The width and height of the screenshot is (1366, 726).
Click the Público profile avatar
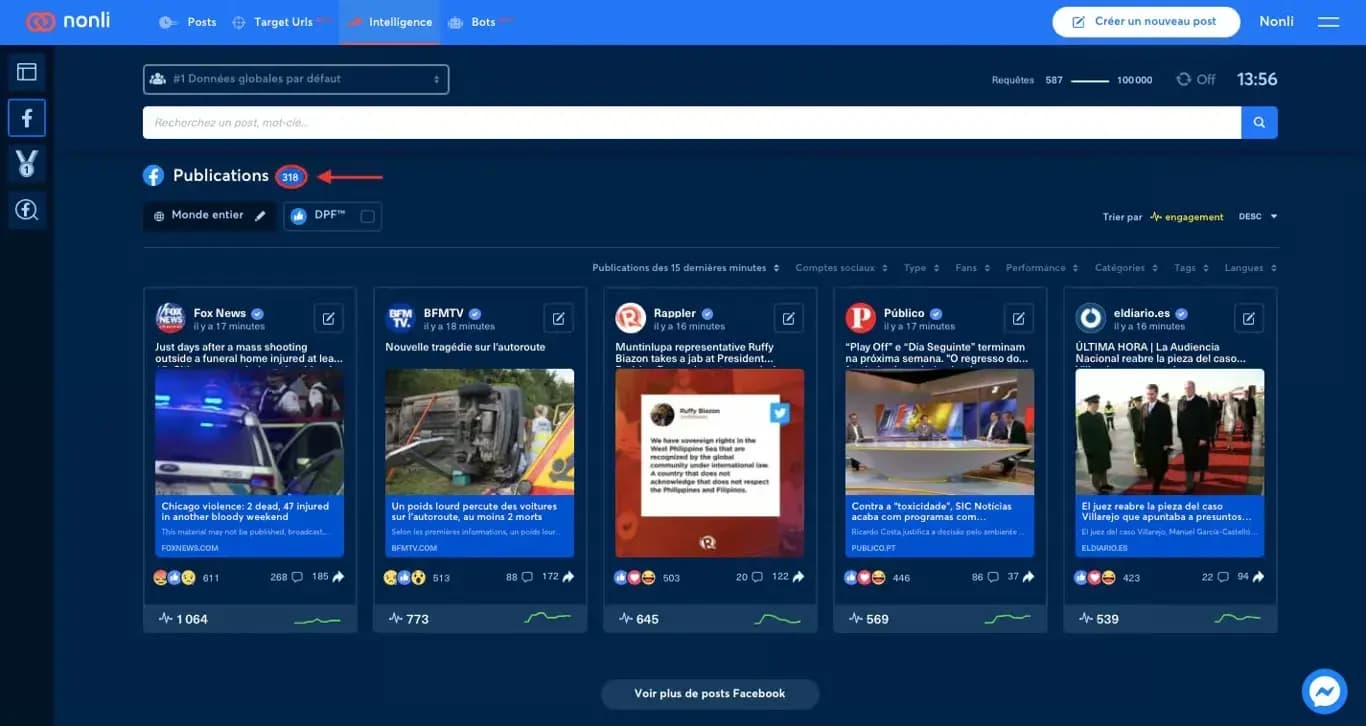(x=860, y=318)
